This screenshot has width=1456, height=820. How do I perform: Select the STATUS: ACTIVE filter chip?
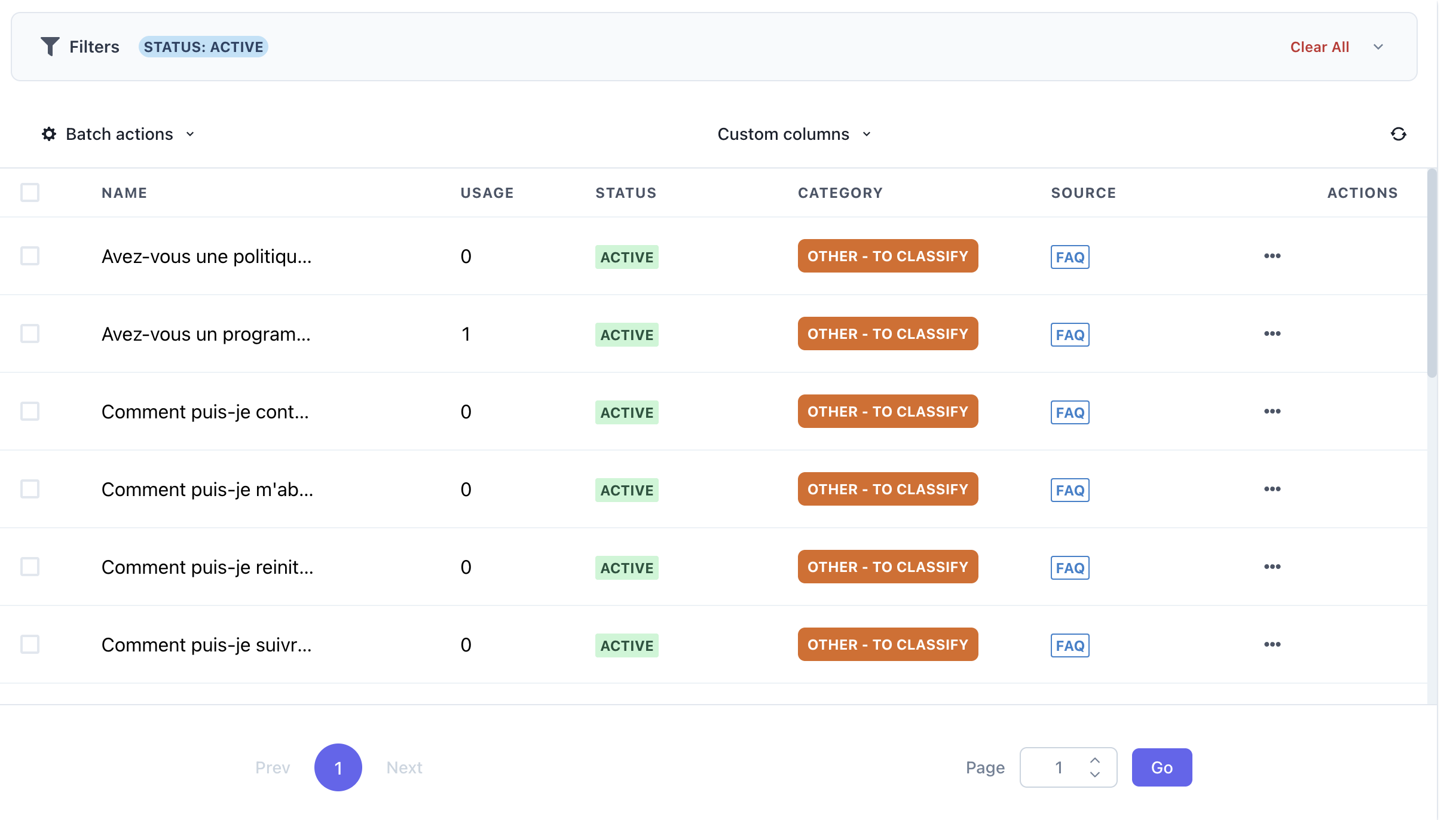204,46
